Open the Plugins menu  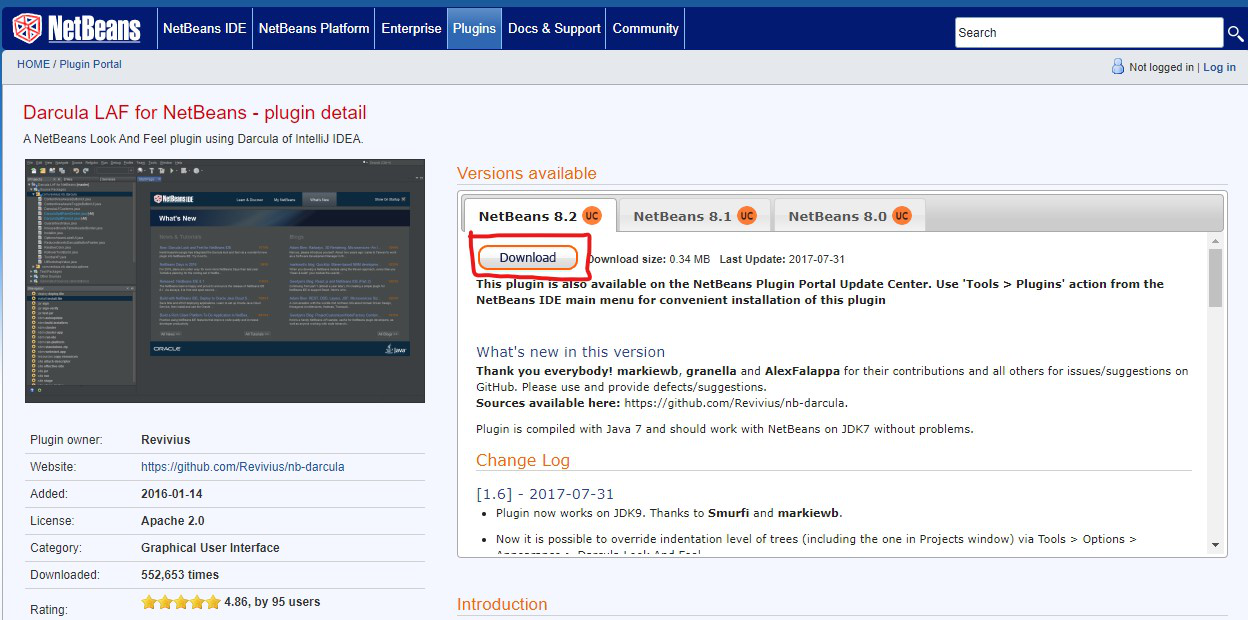click(474, 28)
